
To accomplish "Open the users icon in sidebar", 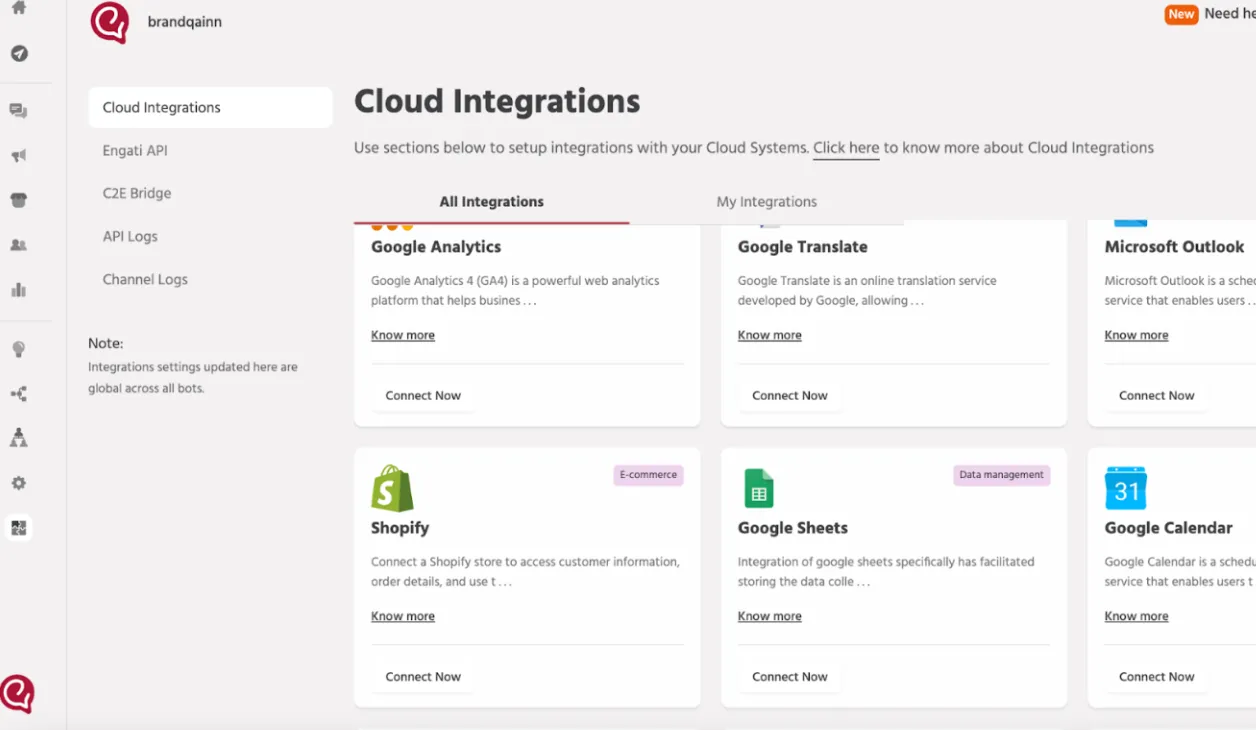I will [x=18, y=245].
